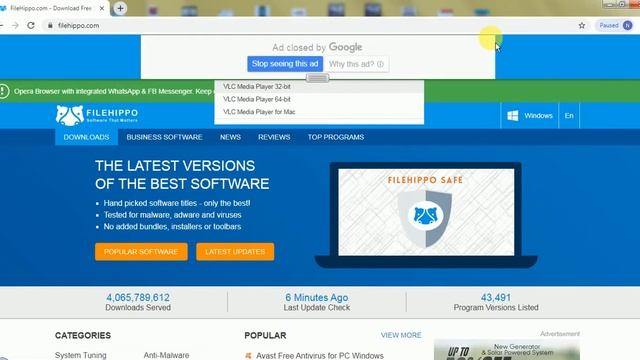Open the Anti-Malware category

[x=166, y=356]
